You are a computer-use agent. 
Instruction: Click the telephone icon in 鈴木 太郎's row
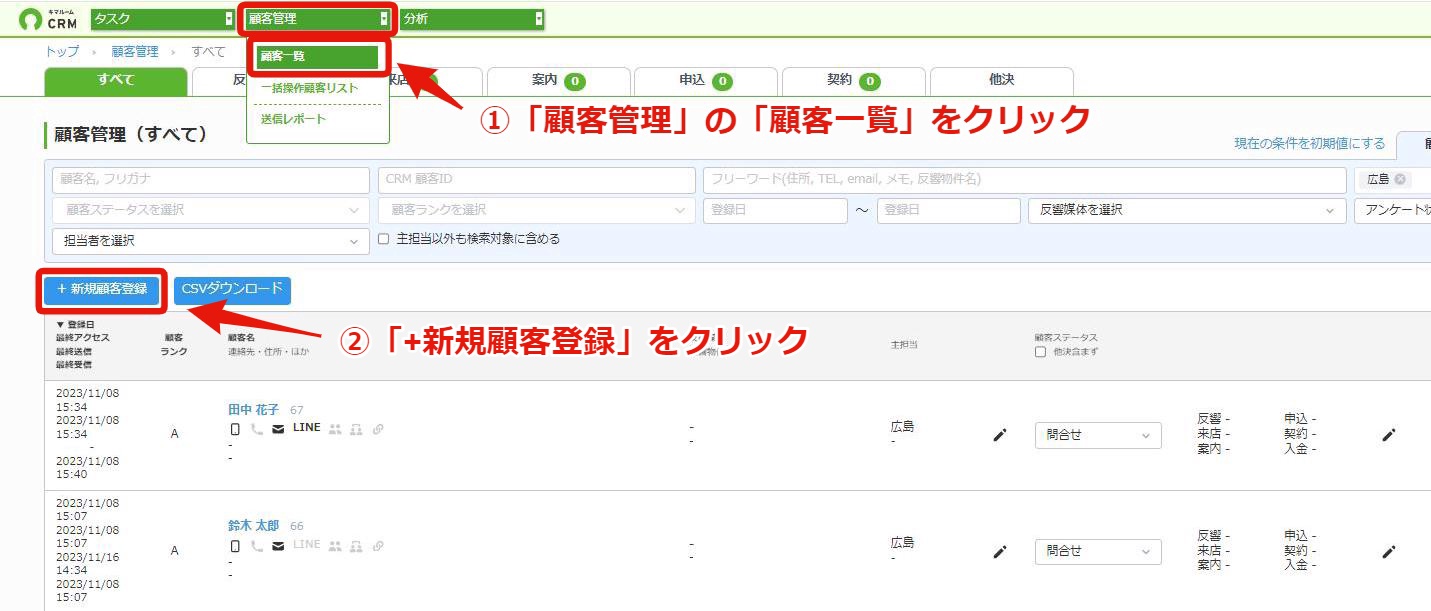pyautogui.click(x=257, y=546)
